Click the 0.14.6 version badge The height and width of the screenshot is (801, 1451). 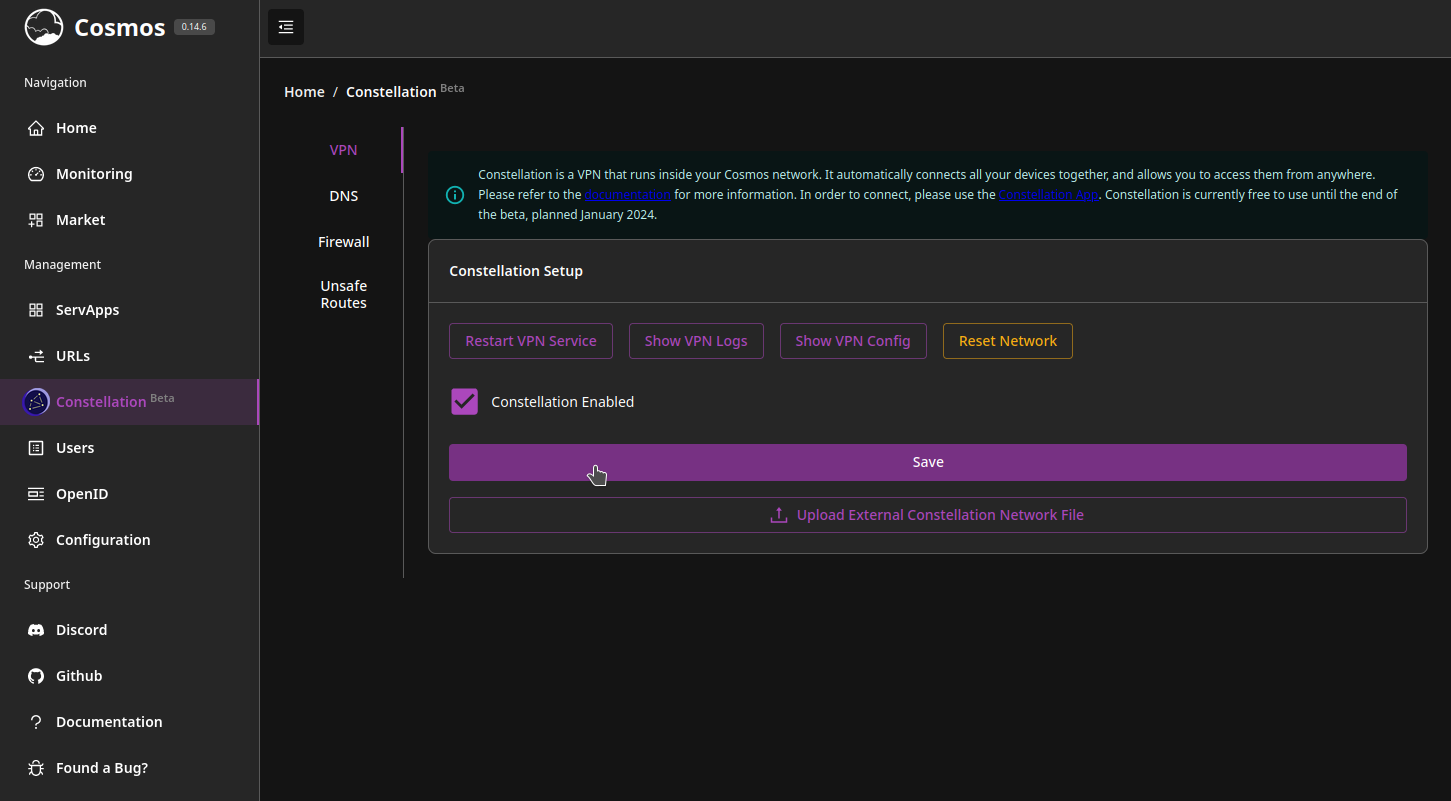[194, 27]
